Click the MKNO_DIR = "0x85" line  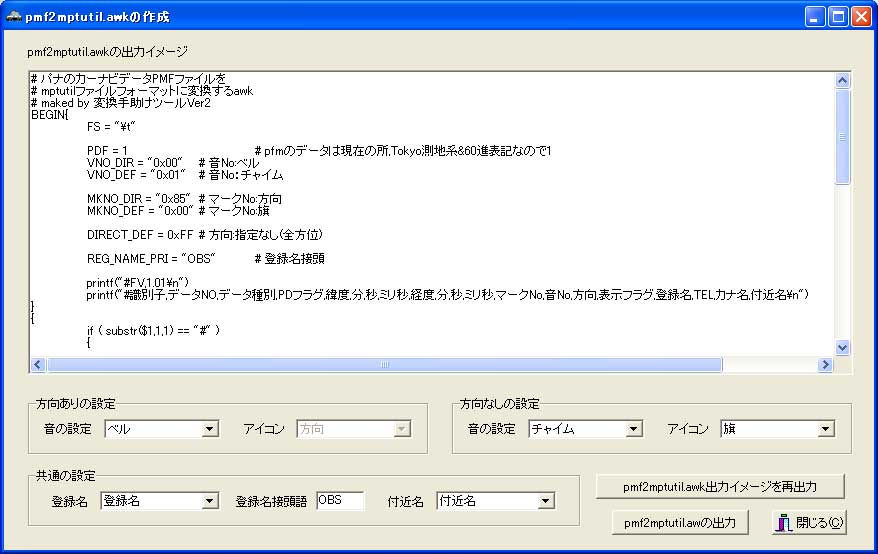pos(184,199)
